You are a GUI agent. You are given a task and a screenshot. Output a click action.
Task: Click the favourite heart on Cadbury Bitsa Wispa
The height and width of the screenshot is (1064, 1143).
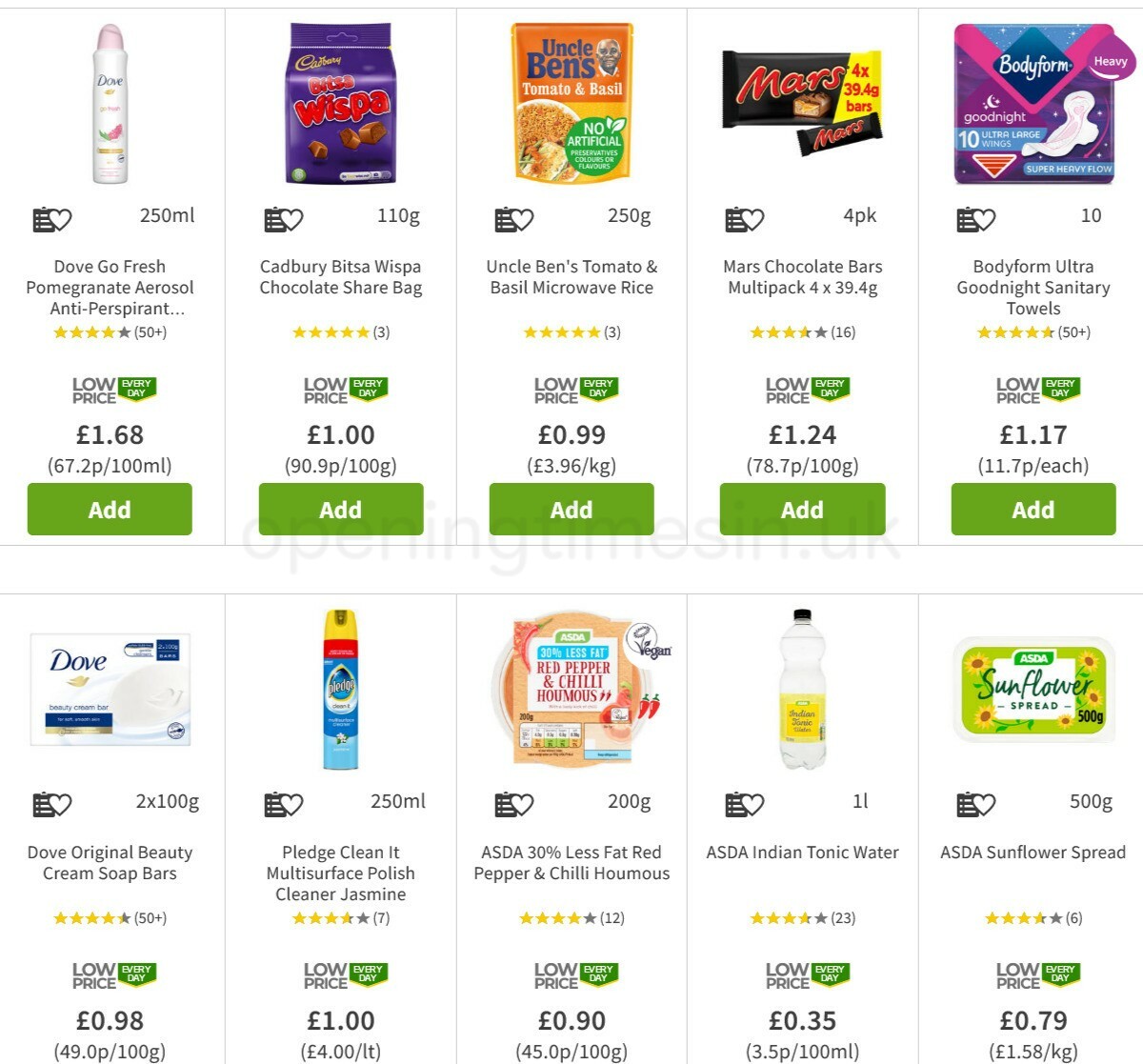[x=291, y=218]
